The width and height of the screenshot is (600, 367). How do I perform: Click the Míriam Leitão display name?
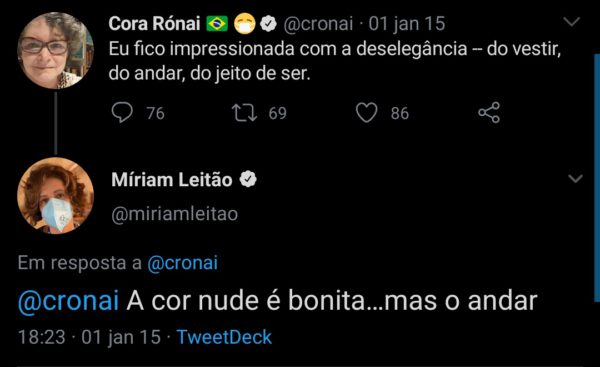[x=172, y=179]
